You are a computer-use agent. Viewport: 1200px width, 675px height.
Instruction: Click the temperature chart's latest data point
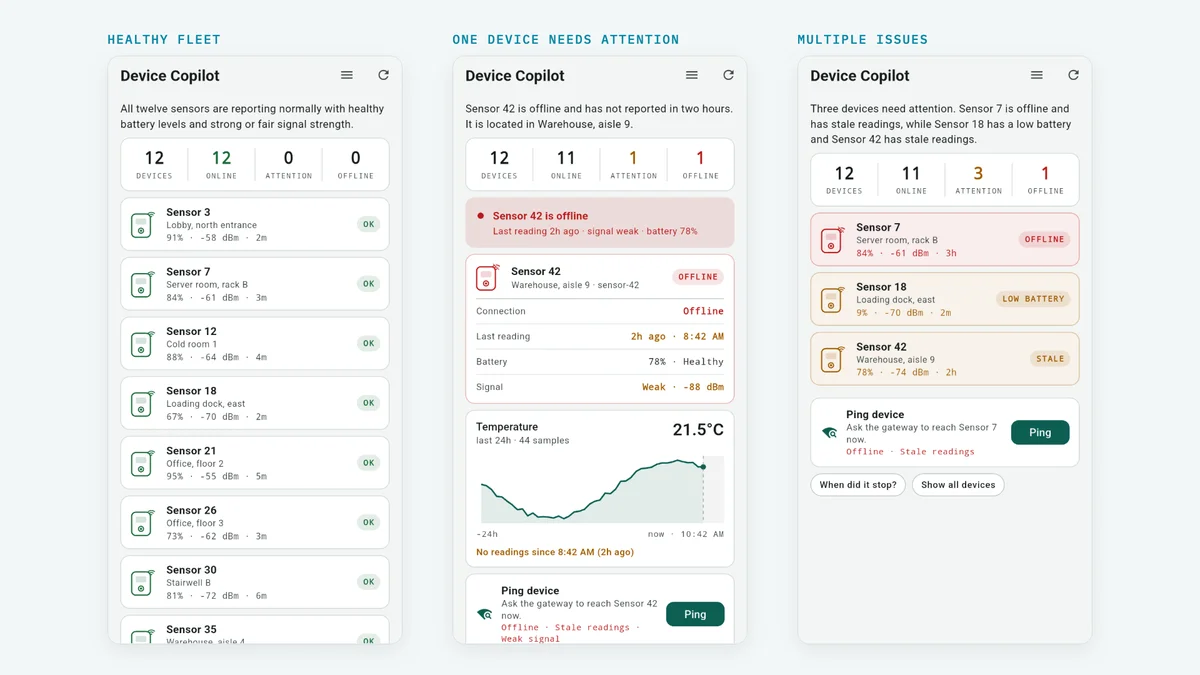pos(703,466)
